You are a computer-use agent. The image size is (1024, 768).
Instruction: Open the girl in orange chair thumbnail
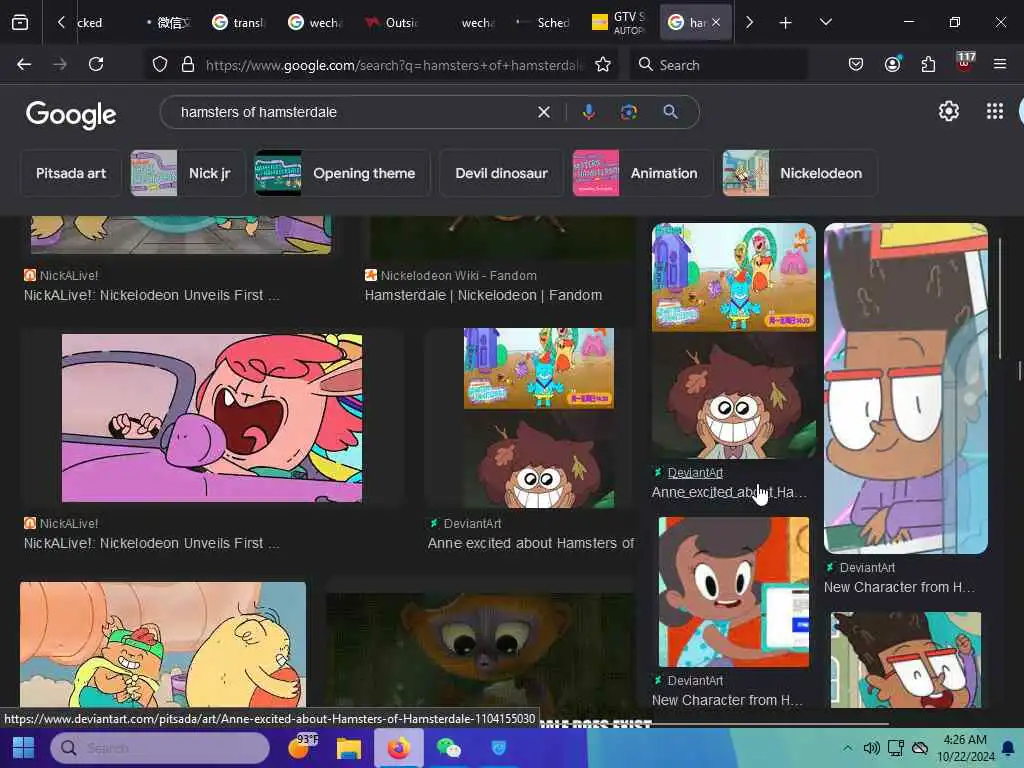(x=733, y=592)
